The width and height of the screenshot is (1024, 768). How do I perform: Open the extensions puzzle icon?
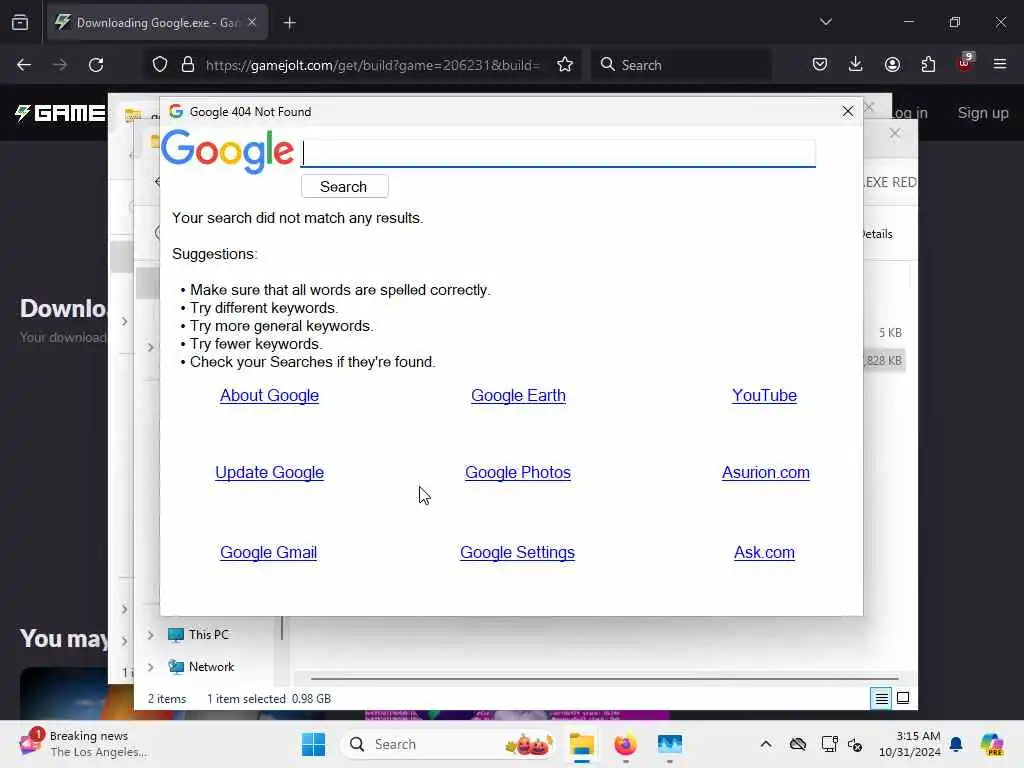(928, 65)
